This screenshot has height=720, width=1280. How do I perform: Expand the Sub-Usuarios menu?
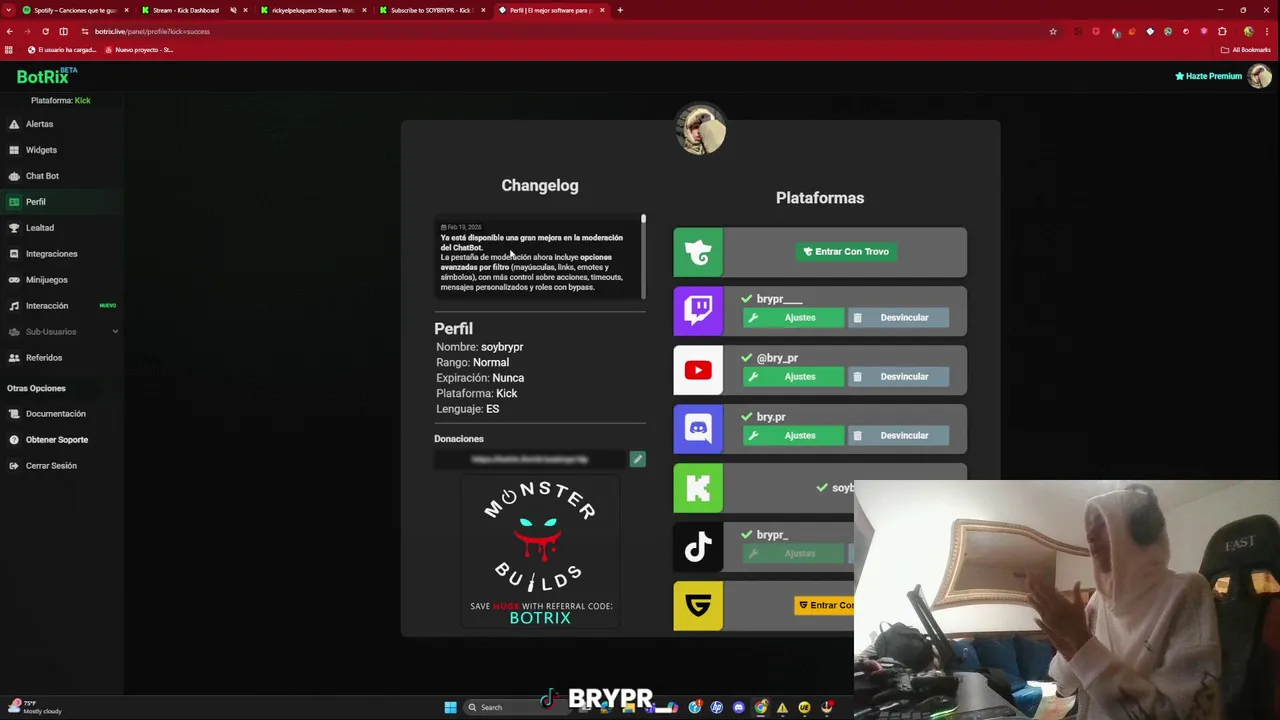pyautogui.click(x=62, y=332)
